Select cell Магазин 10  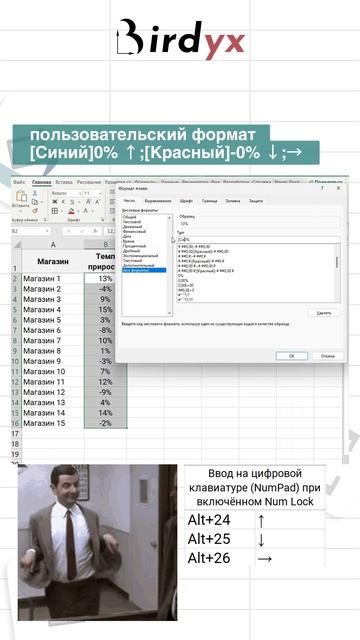(x=53, y=371)
